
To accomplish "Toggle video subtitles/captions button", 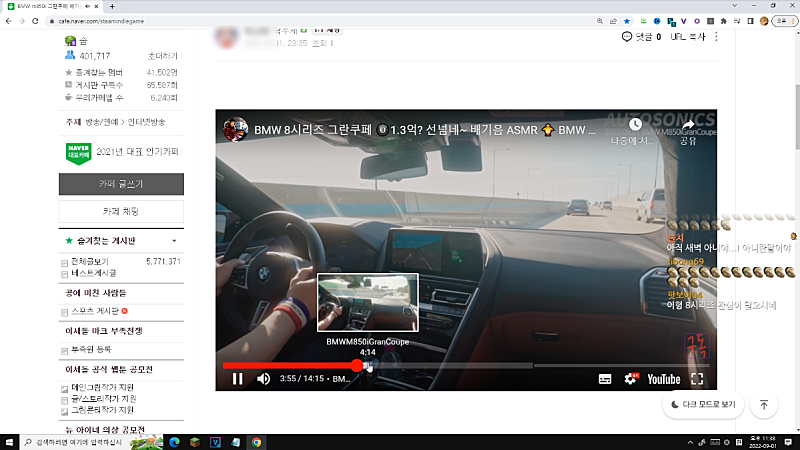I will click(605, 379).
